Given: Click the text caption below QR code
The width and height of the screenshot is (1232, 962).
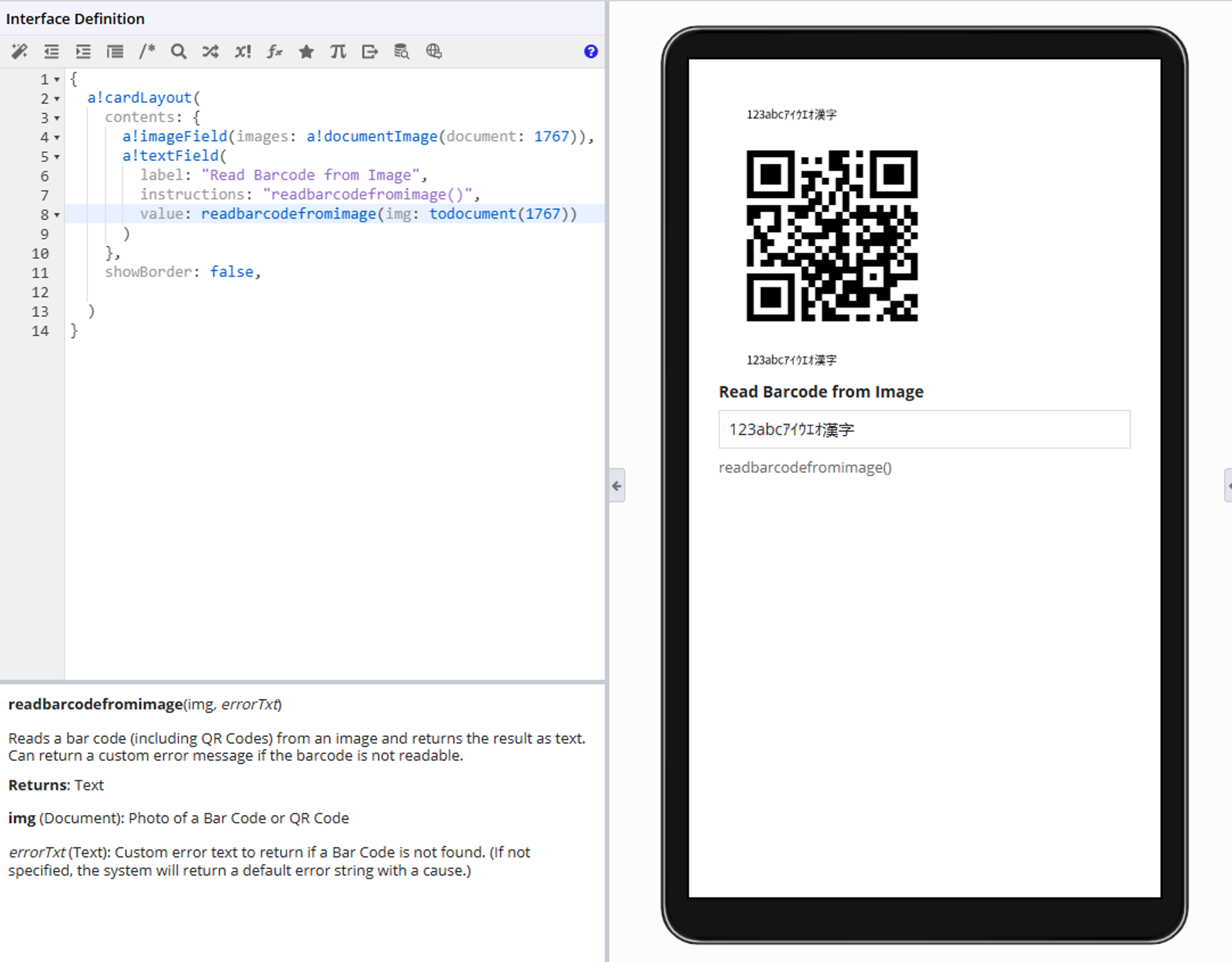Looking at the screenshot, I should [791, 360].
